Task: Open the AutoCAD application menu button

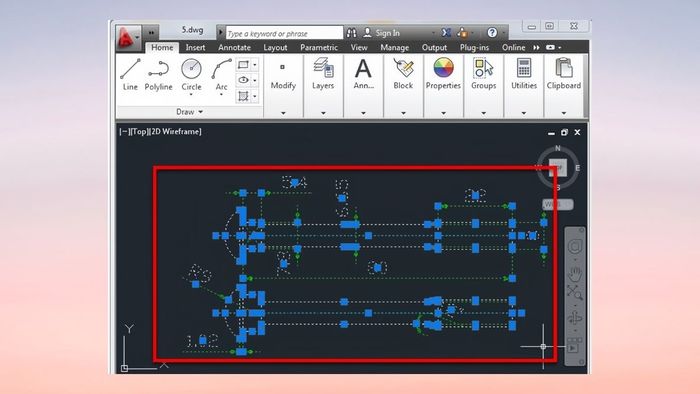Action: point(129,37)
